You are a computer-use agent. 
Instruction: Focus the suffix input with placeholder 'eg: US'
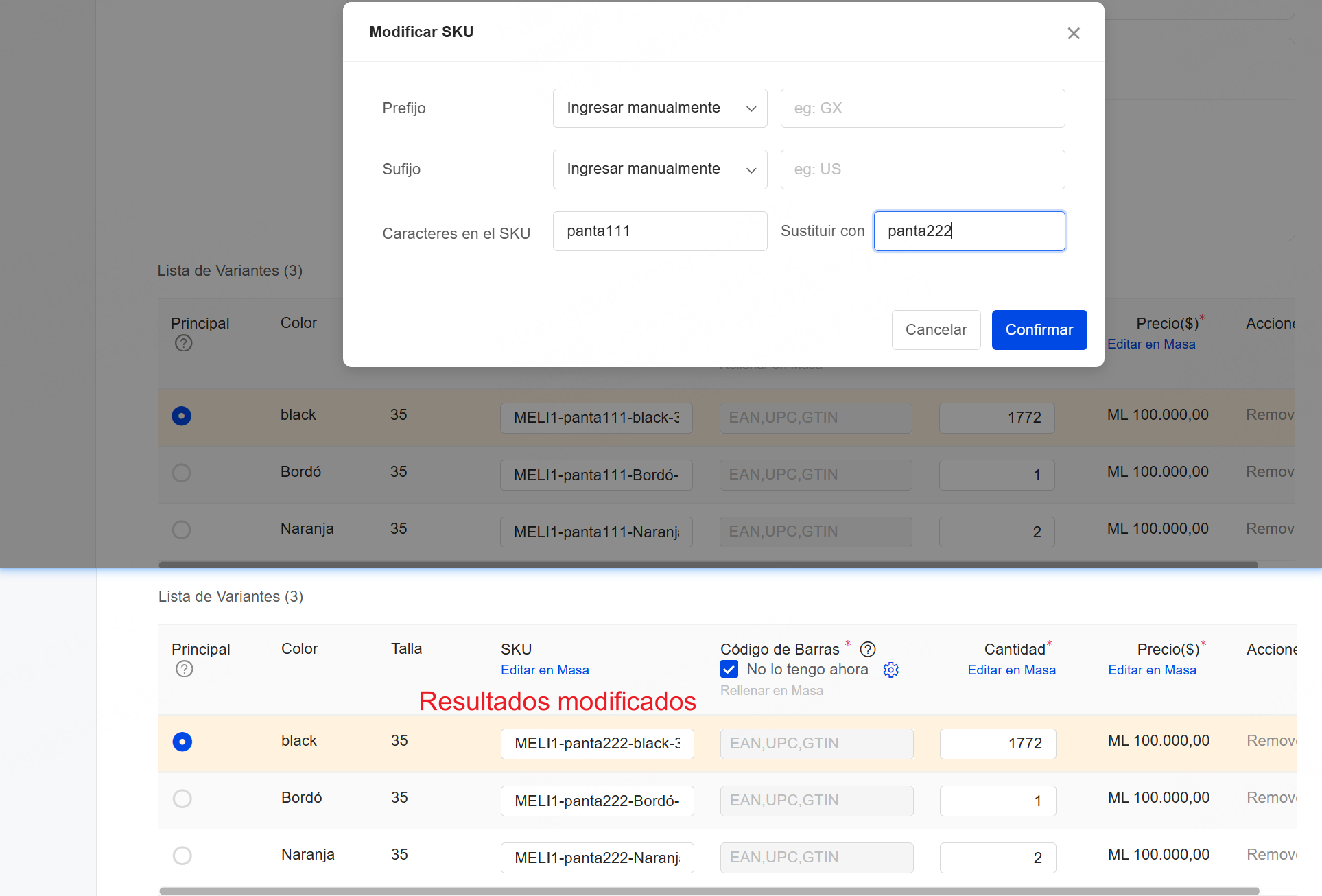[x=923, y=169]
